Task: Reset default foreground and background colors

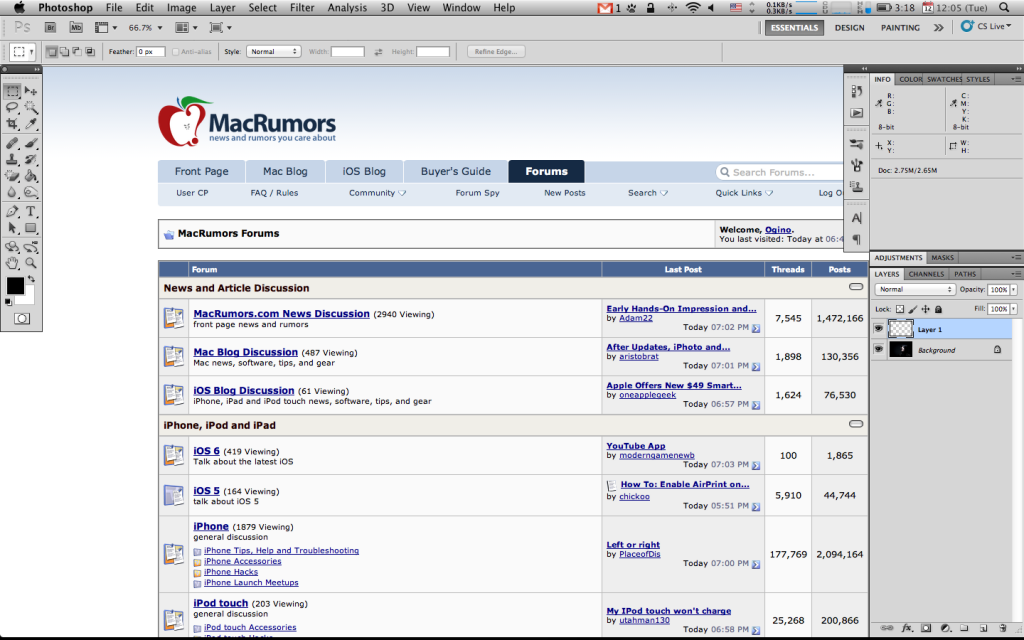Action: (8, 302)
